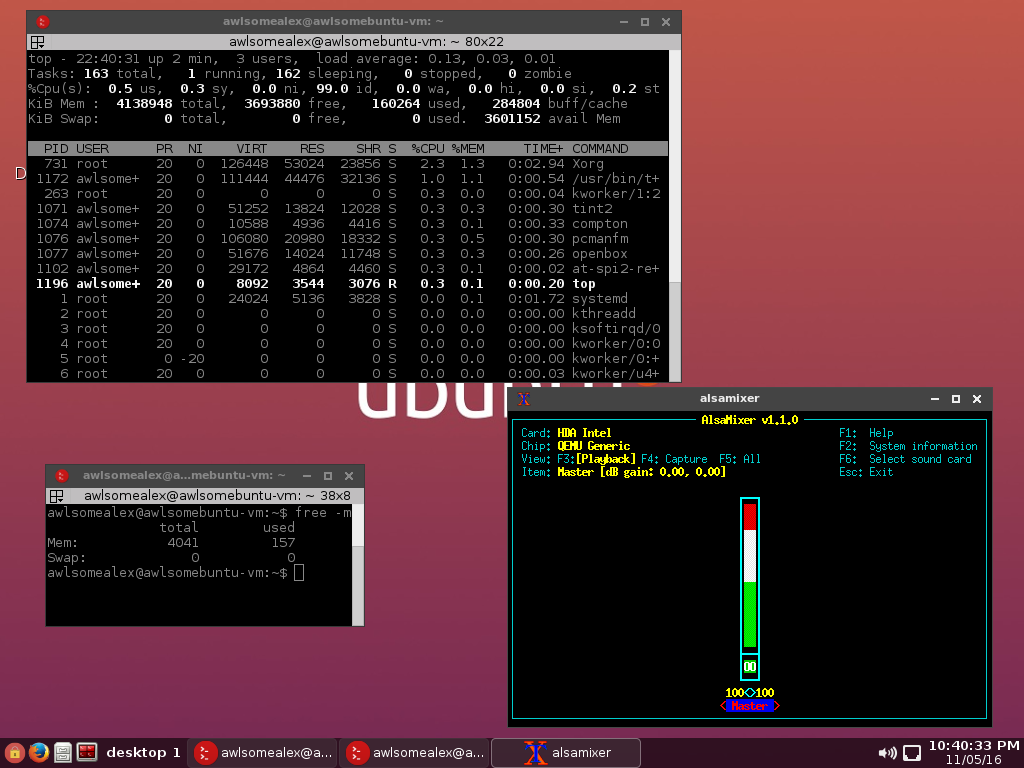
Task: Maximize the top terminal window
Action: coord(645,22)
